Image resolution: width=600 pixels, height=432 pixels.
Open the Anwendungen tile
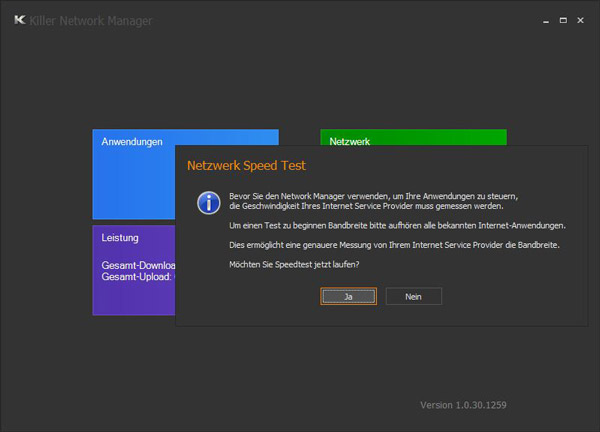(x=134, y=174)
